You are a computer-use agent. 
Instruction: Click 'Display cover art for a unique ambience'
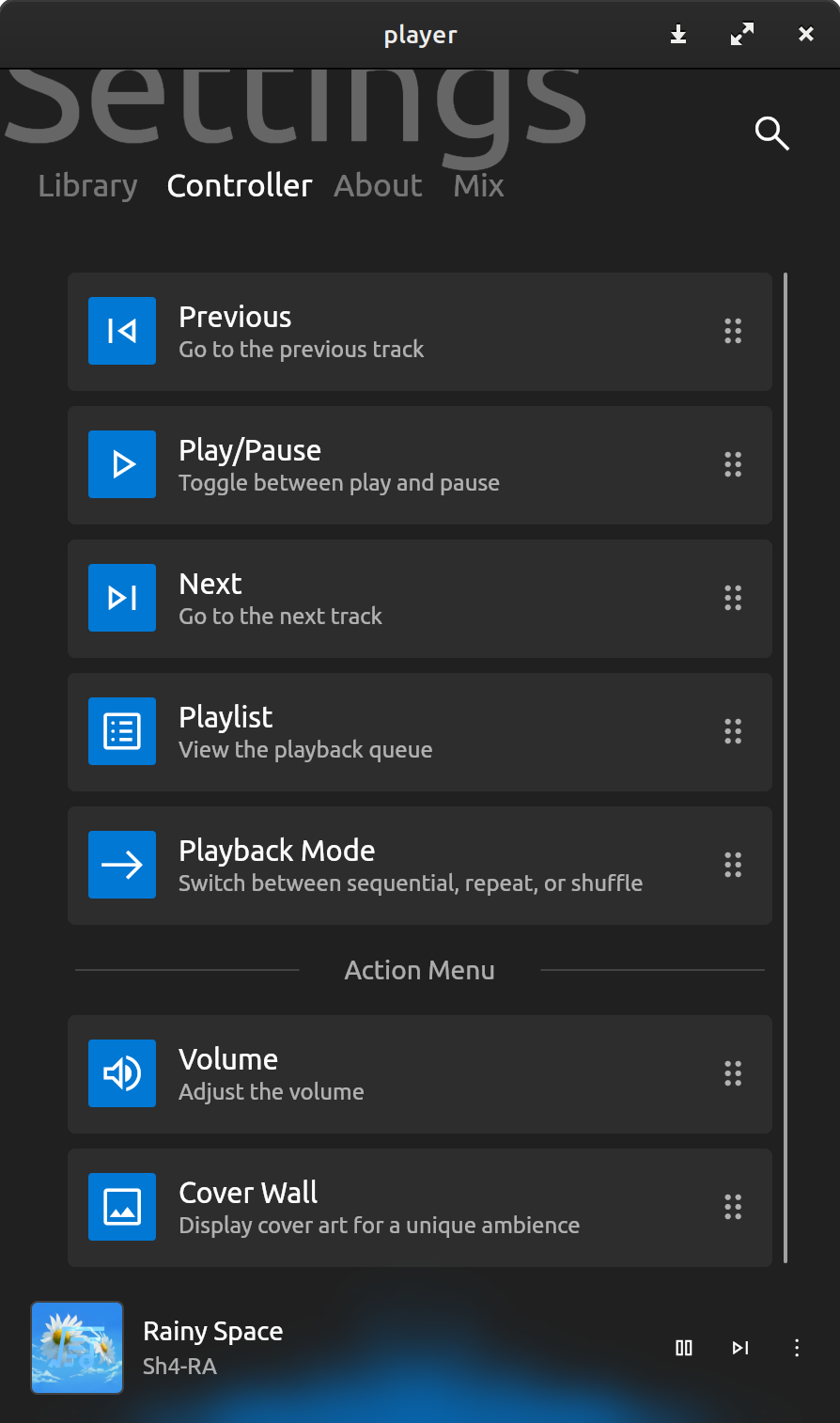(380, 1226)
